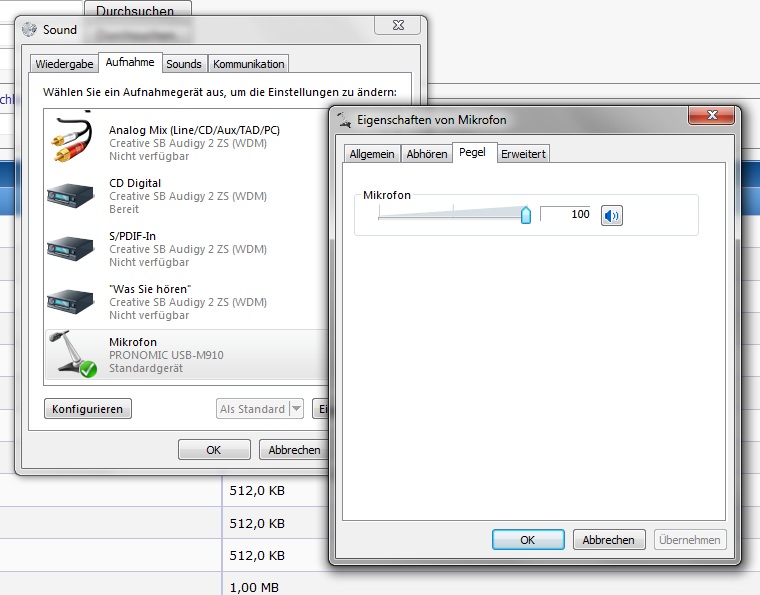Screen dimensions: 760x595
Task: Select the S/PDIF-In entry text
Action: pos(132,236)
